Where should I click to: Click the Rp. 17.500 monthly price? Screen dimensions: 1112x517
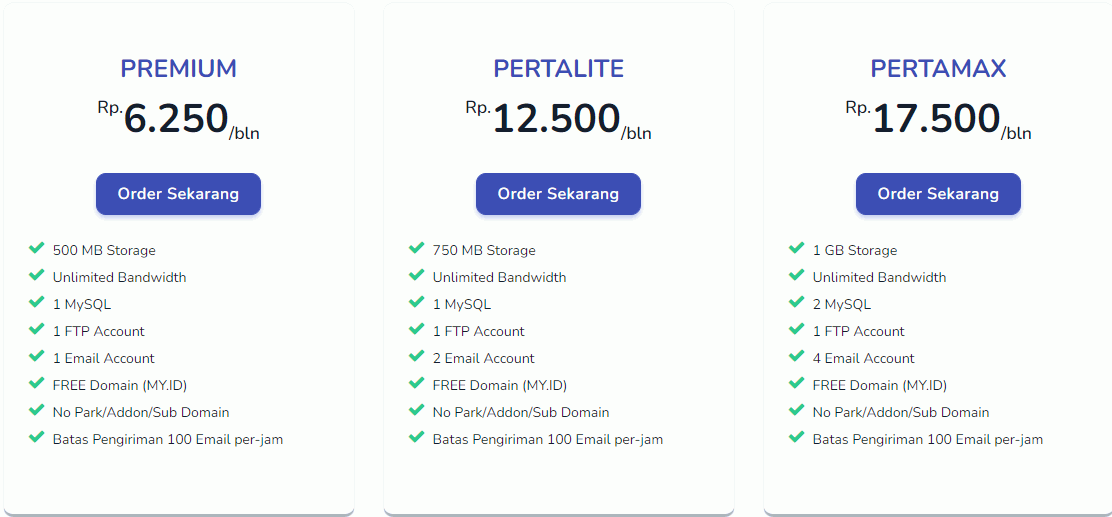point(937,120)
